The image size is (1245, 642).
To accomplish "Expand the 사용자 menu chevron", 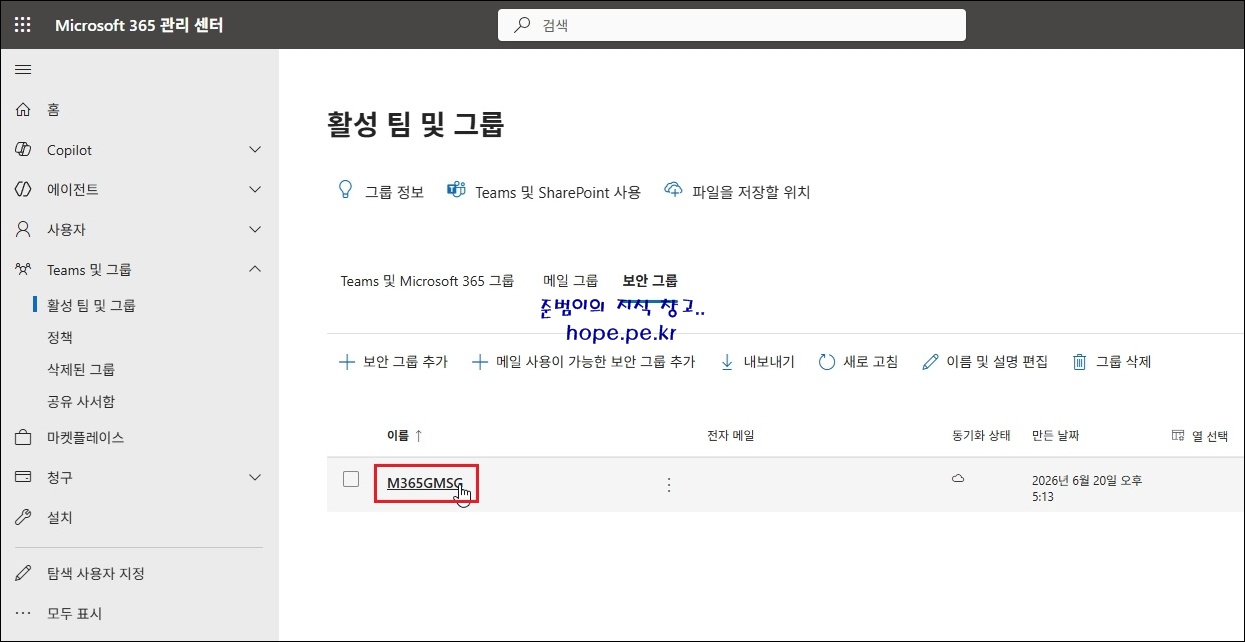I will 255,229.
